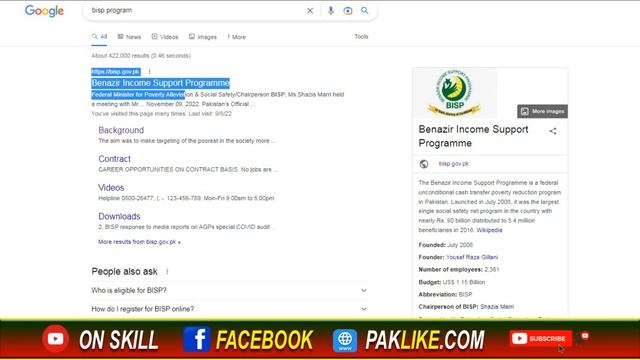
Task: Click the Budget: US$ 1.15 Billion line
Action: click(x=452, y=282)
